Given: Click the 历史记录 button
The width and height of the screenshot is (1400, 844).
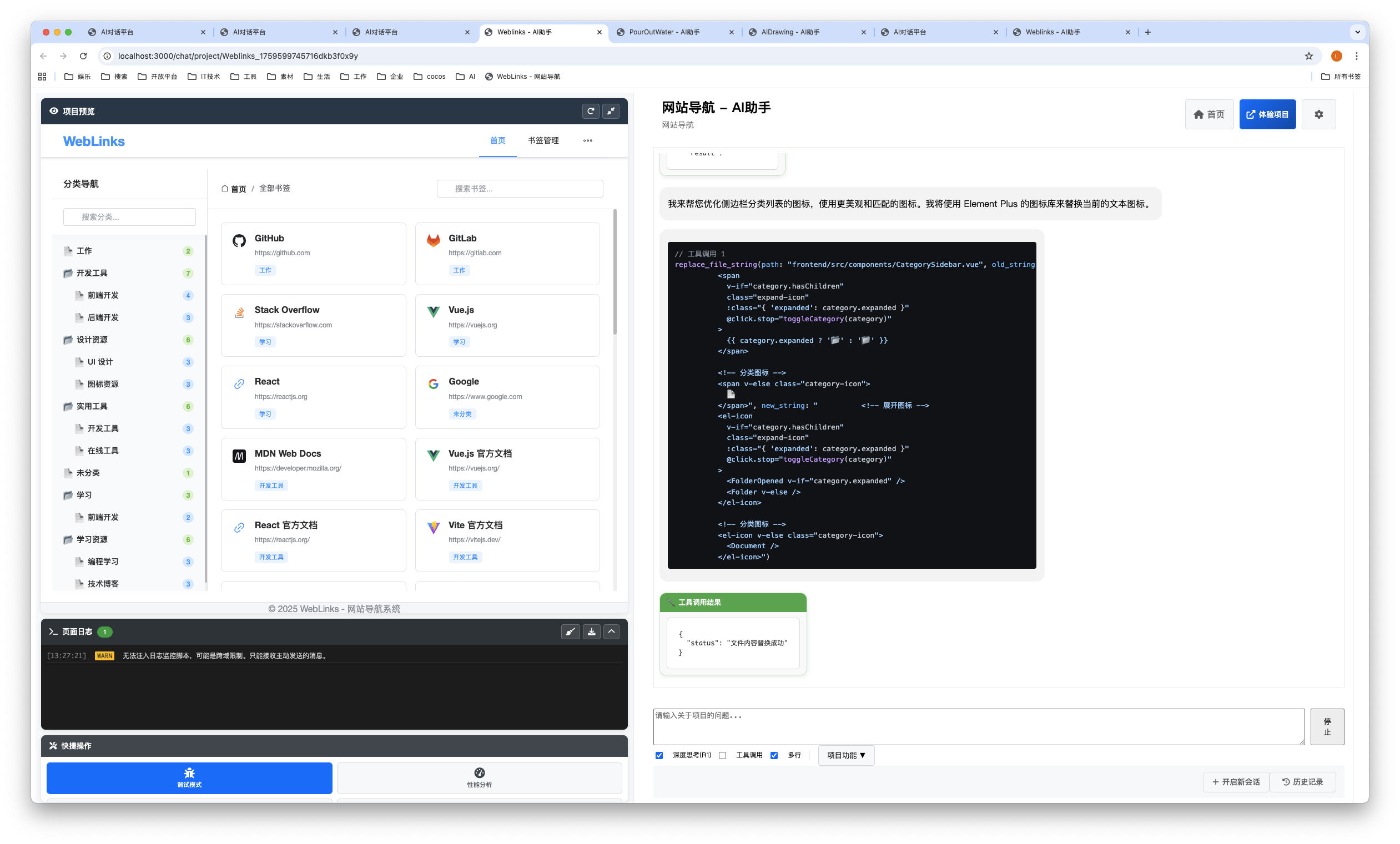Looking at the screenshot, I should click(1302, 782).
